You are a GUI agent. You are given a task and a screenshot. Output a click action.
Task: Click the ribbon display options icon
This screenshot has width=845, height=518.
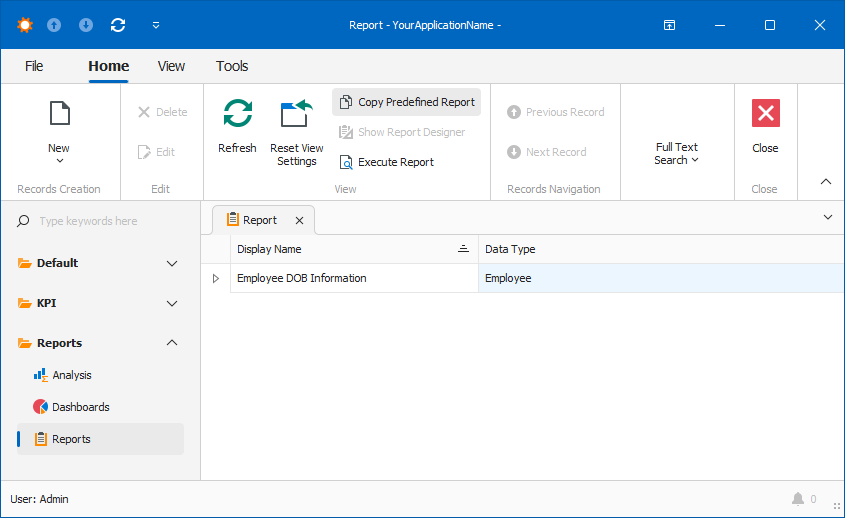coord(669,25)
